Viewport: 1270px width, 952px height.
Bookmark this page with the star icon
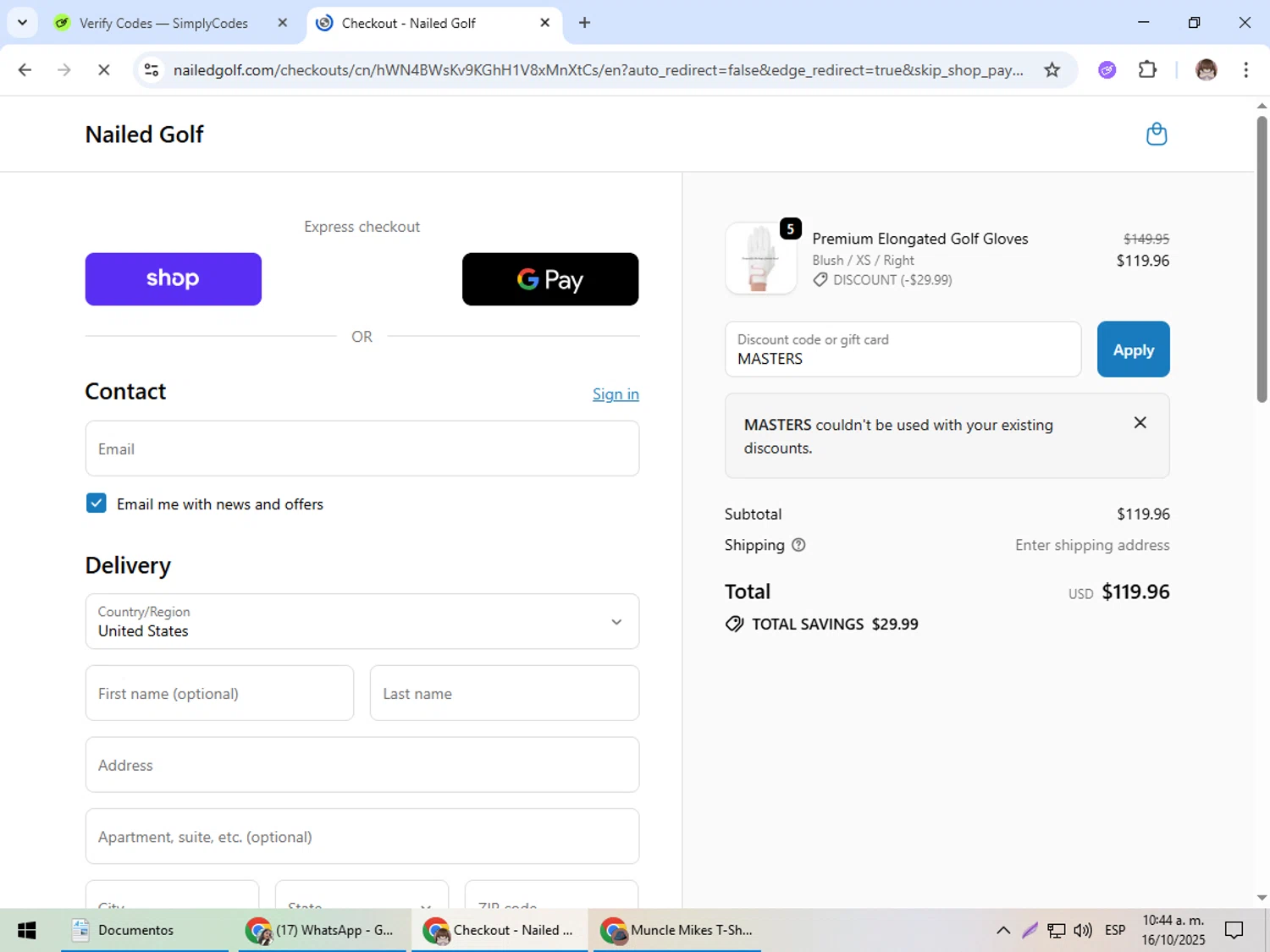(1052, 70)
